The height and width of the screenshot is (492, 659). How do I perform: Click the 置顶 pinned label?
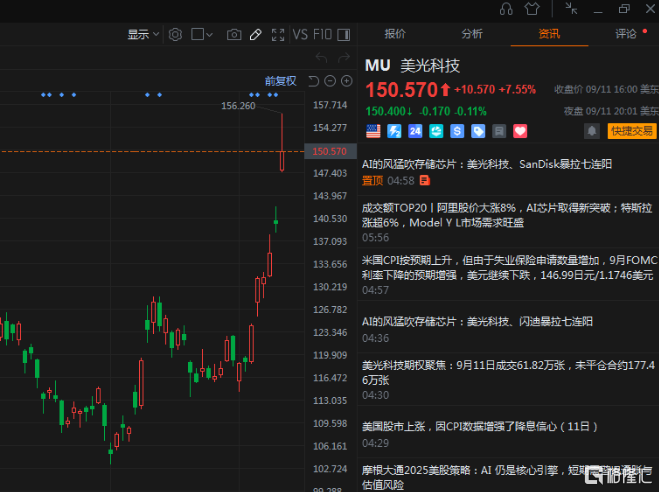pyautogui.click(x=372, y=181)
